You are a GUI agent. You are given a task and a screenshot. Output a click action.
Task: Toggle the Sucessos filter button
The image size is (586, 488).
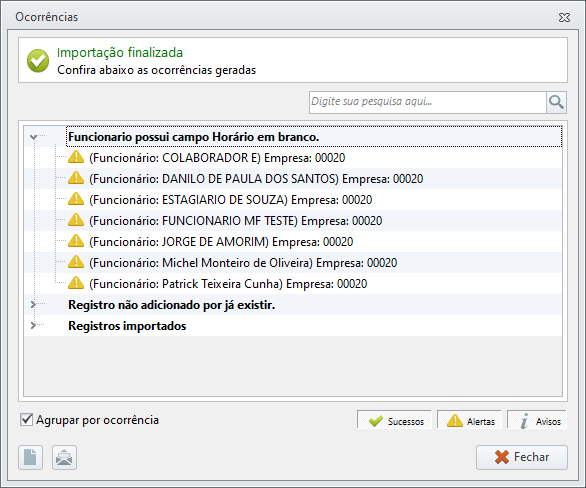pos(394,420)
